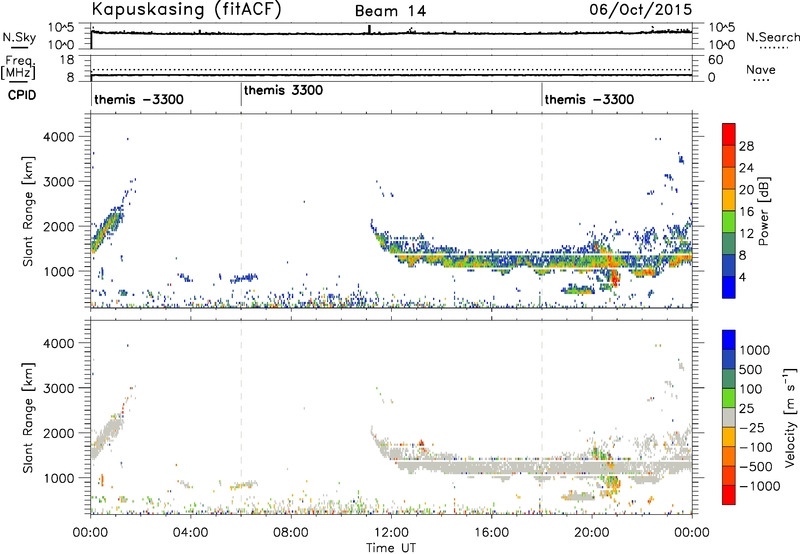Click the 'CPID' row label
Screen dimensions: 800x554
[22, 95]
